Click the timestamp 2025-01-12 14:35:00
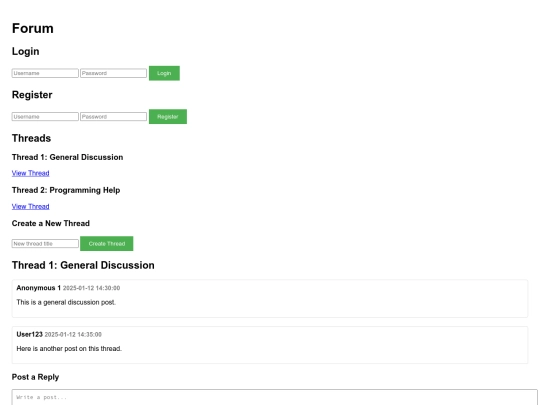This screenshot has height=405, width=540. tap(73, 334)
